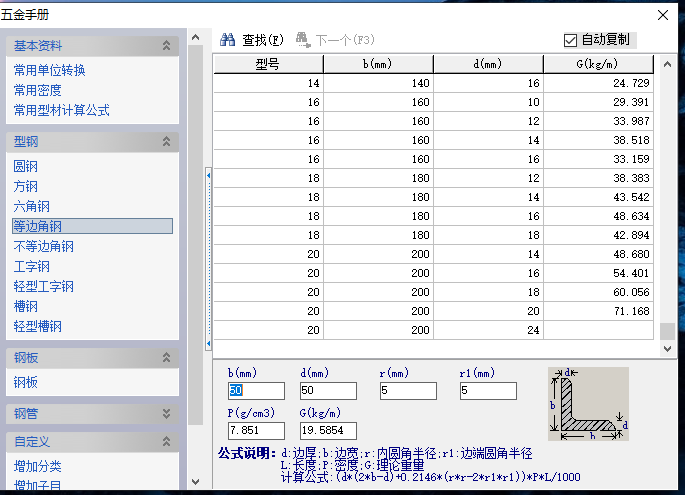Select 不等边角钢 in the sidebar

(x=44, y=246)
